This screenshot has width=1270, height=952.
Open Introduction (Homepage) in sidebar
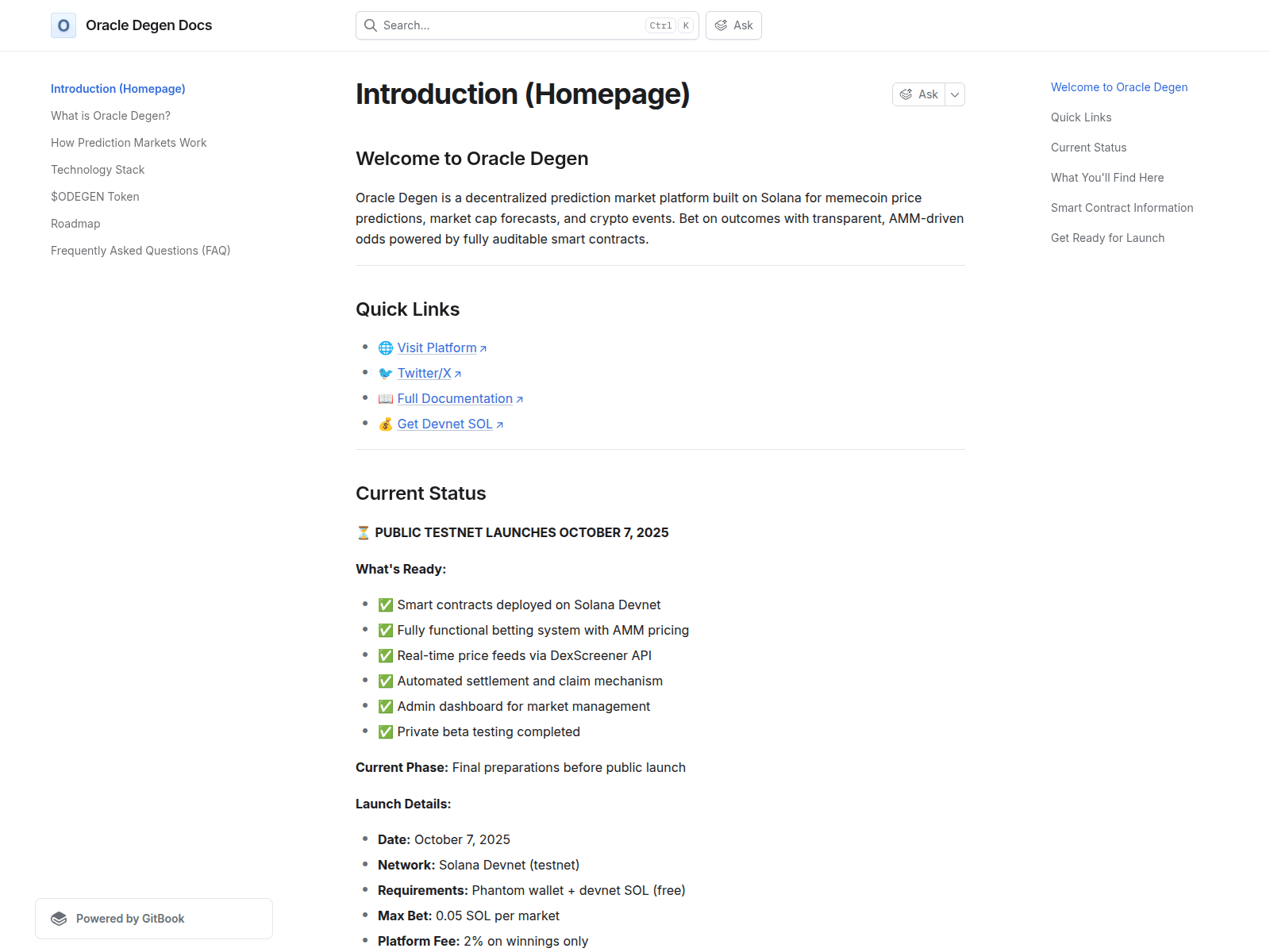tap(118, 89)
